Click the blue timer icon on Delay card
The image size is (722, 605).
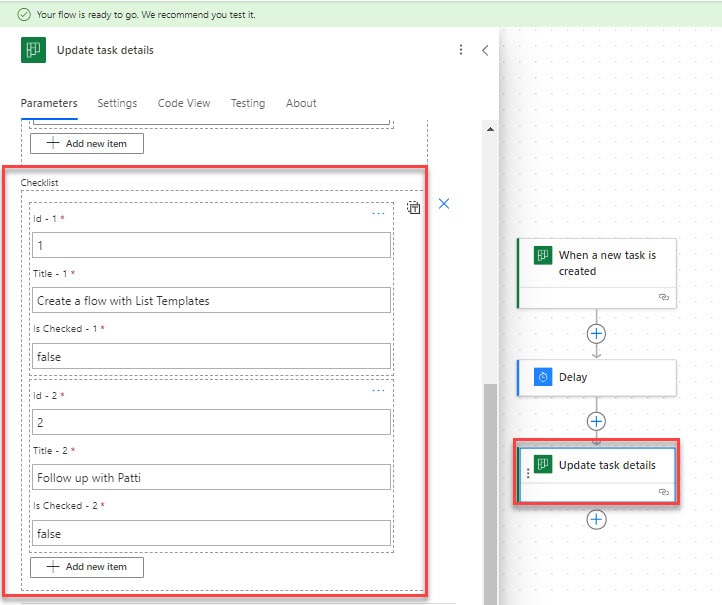pyautogui.click(x=543, y=377)
